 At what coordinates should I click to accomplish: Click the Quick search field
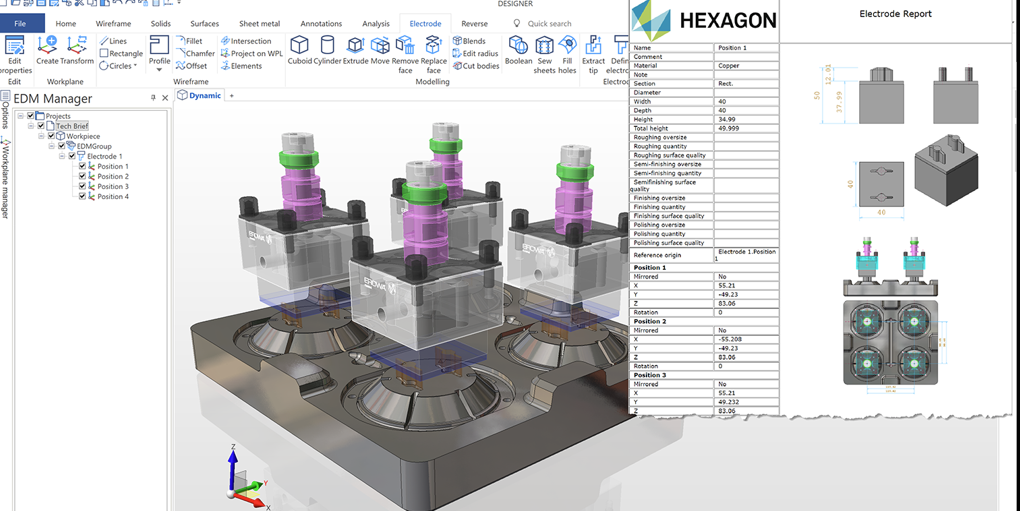click(550, 23)
